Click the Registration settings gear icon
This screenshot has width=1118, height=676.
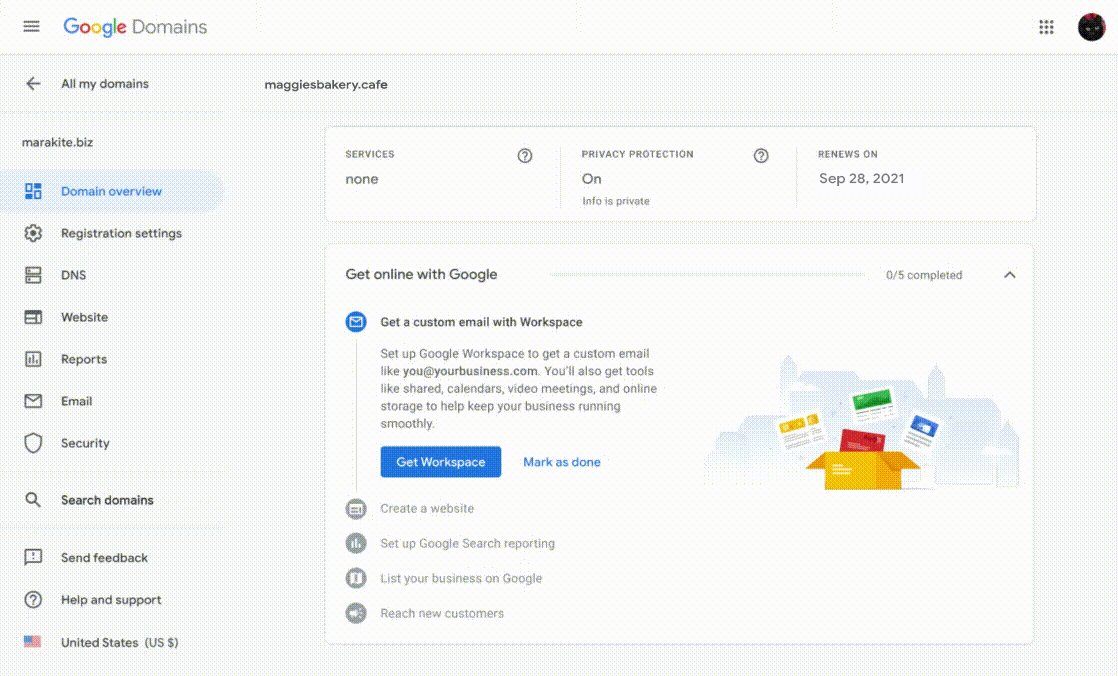pyautogui.click(x=33, y=233)
